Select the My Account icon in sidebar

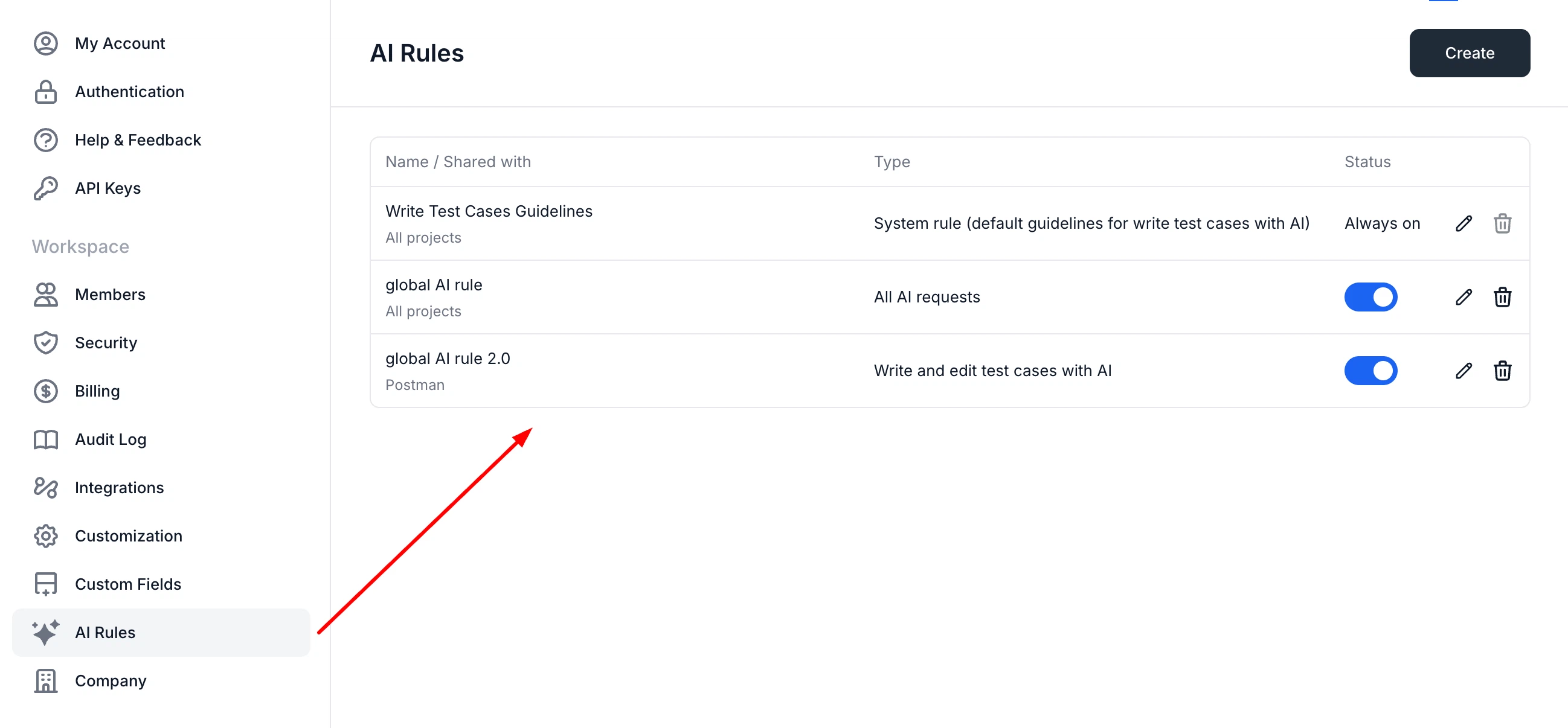pos(45,43)
